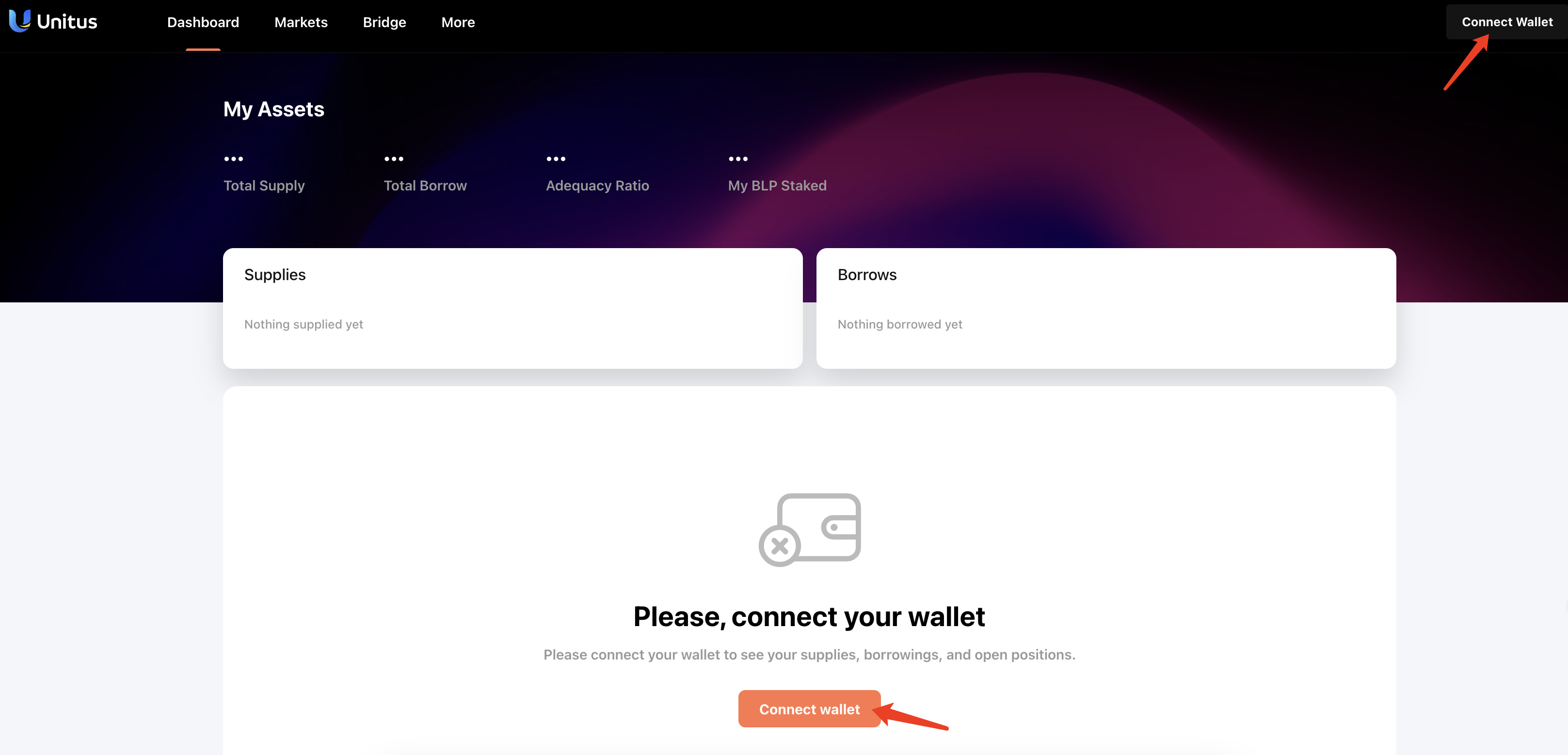Click the loading dots above Total Borrow

(393, 159)
